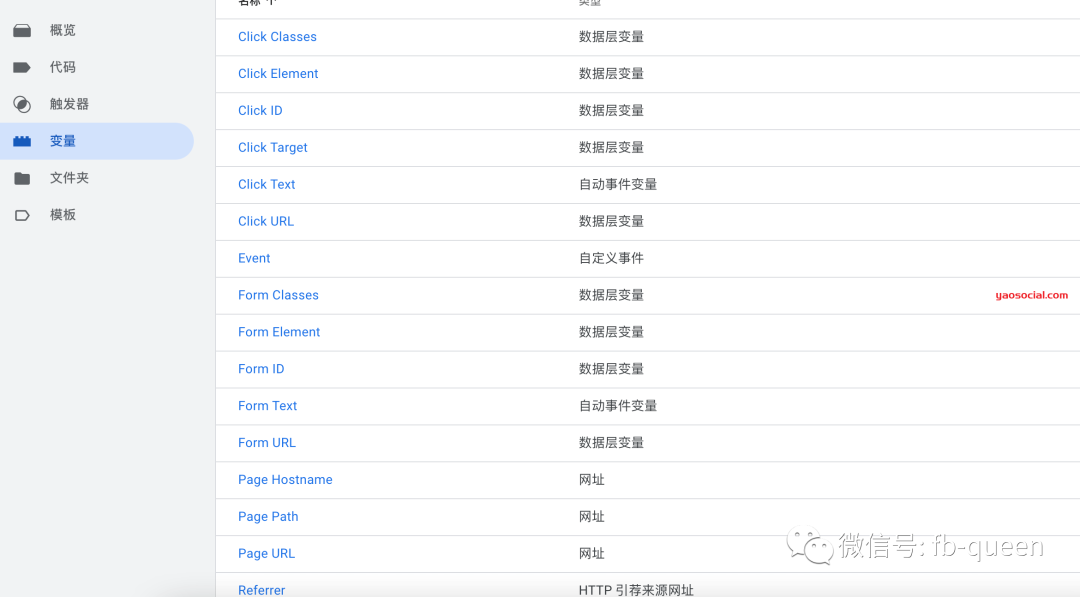
Task: Select the 模板 (Templates) icon in sidebar
Action: pos(22,214)
